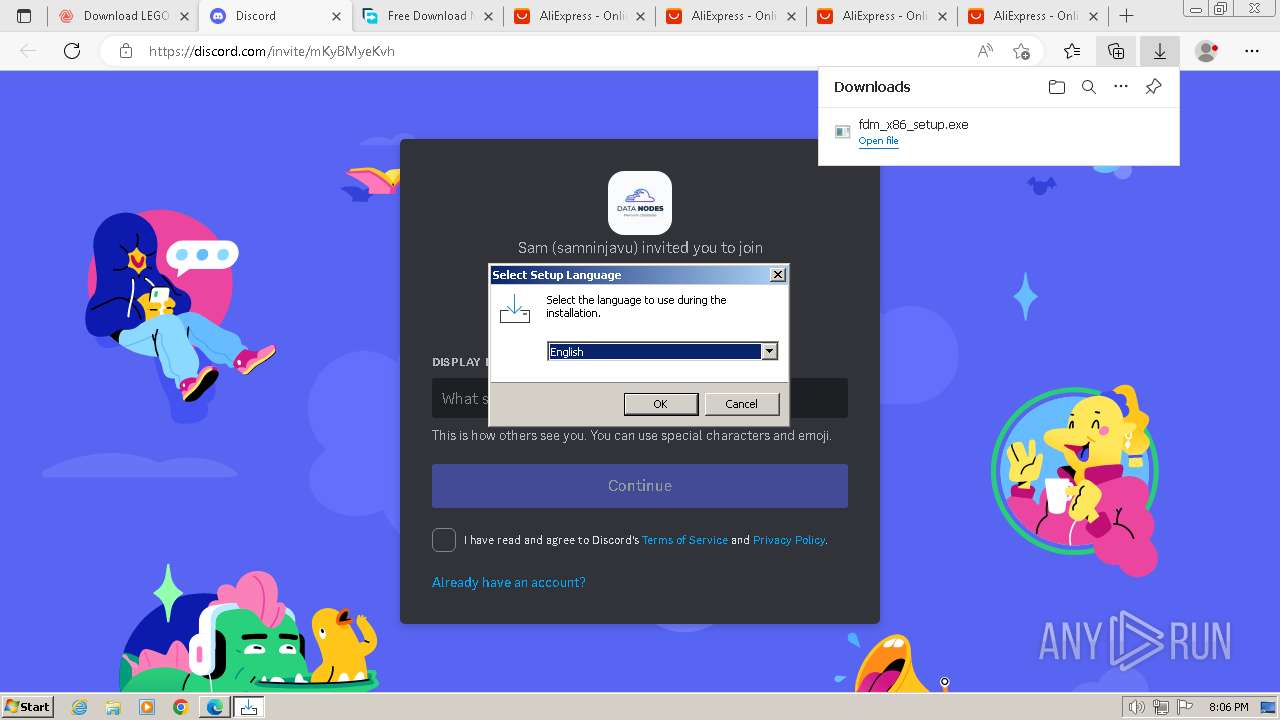The height and width of the screenshot is (720, 1280).
Task: Open the media player taskbar icon
Action: [147, 707]
